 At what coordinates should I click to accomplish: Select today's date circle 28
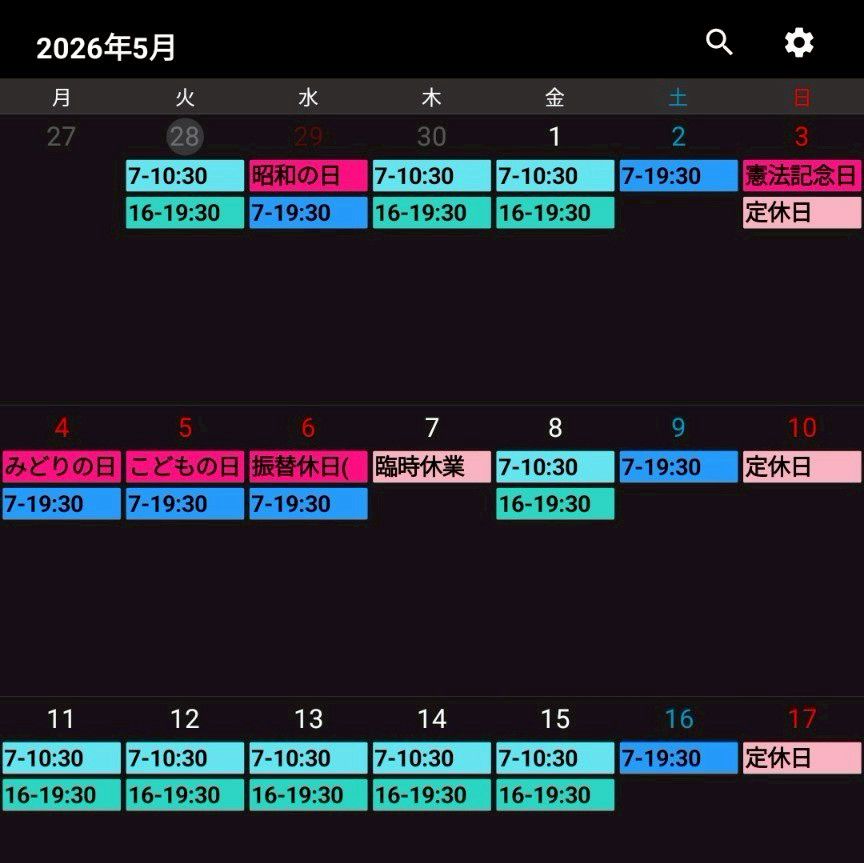click(x=185, y=135)
